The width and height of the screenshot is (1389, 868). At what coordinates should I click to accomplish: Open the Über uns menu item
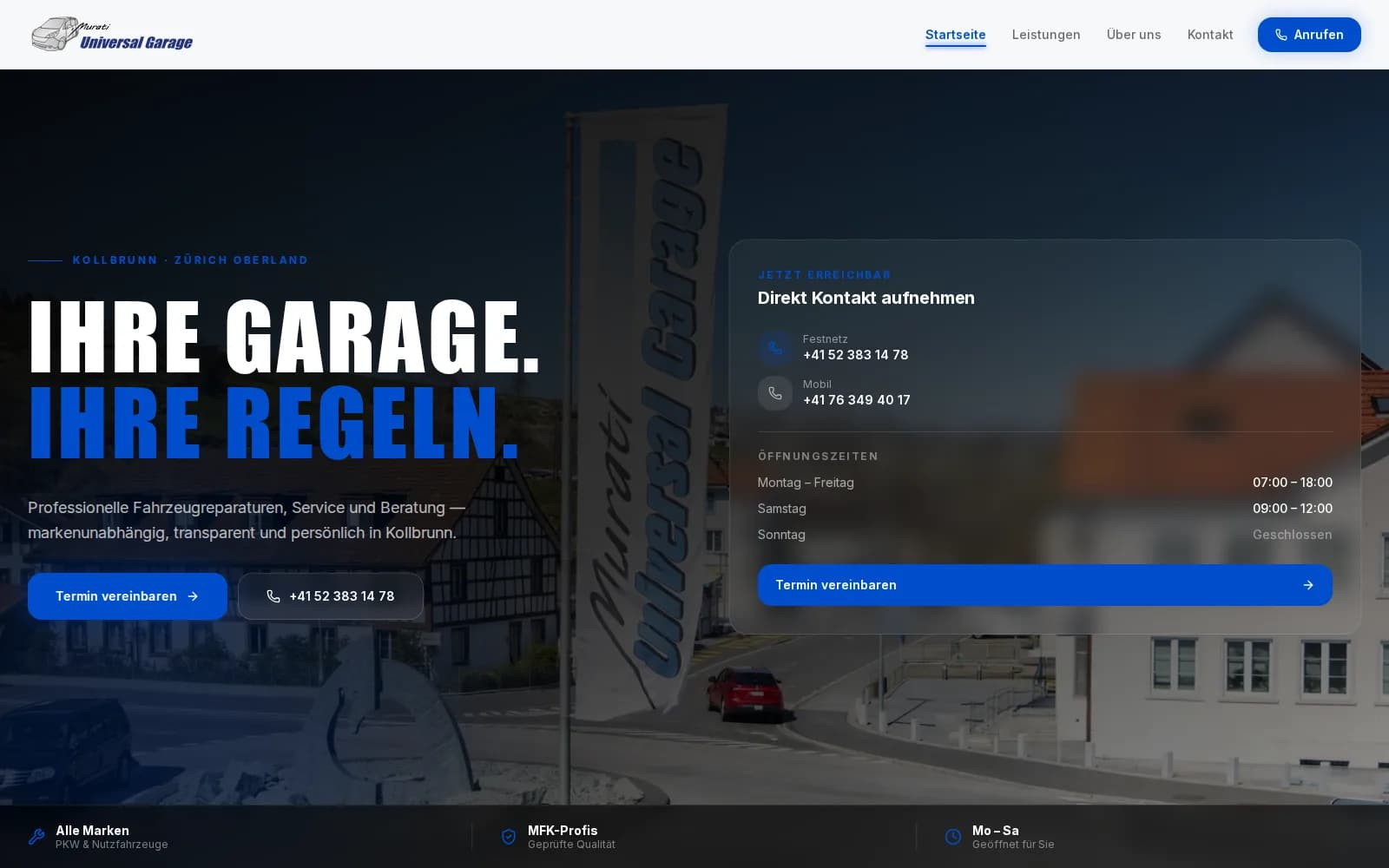(1134, 35)
